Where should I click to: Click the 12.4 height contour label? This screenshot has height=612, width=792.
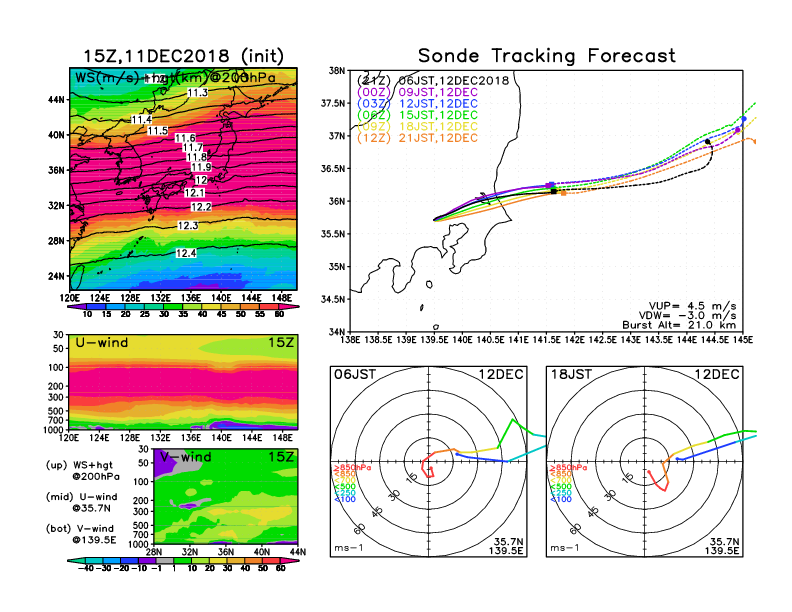186,253
